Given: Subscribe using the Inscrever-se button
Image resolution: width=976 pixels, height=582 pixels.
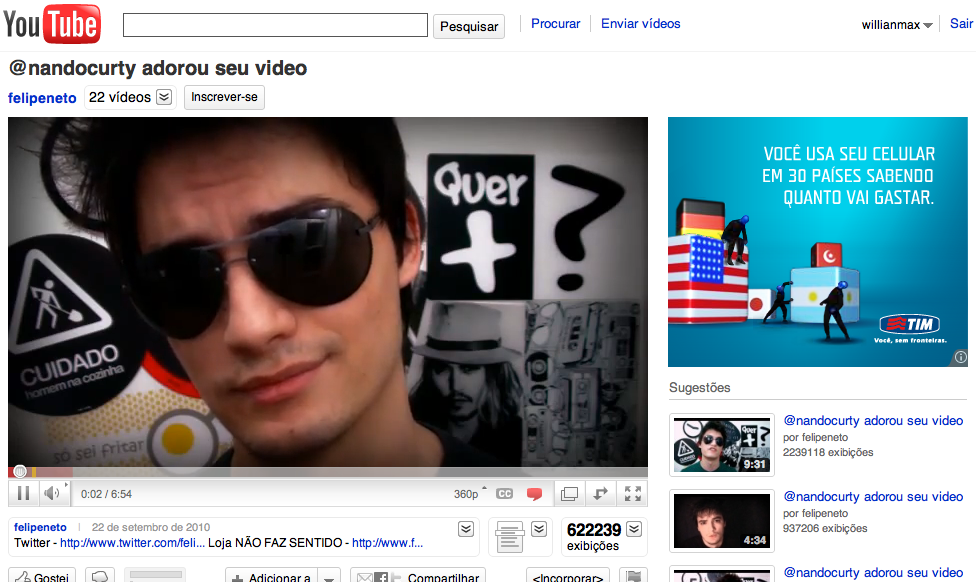Looking at the screenshot, I should coord(224,98).
